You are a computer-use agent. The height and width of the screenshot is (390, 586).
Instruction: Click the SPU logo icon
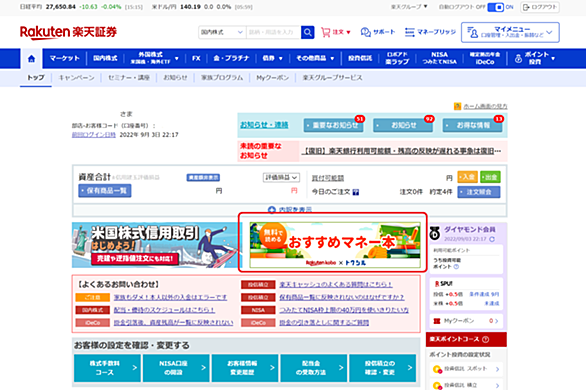(x=444, y=284)
